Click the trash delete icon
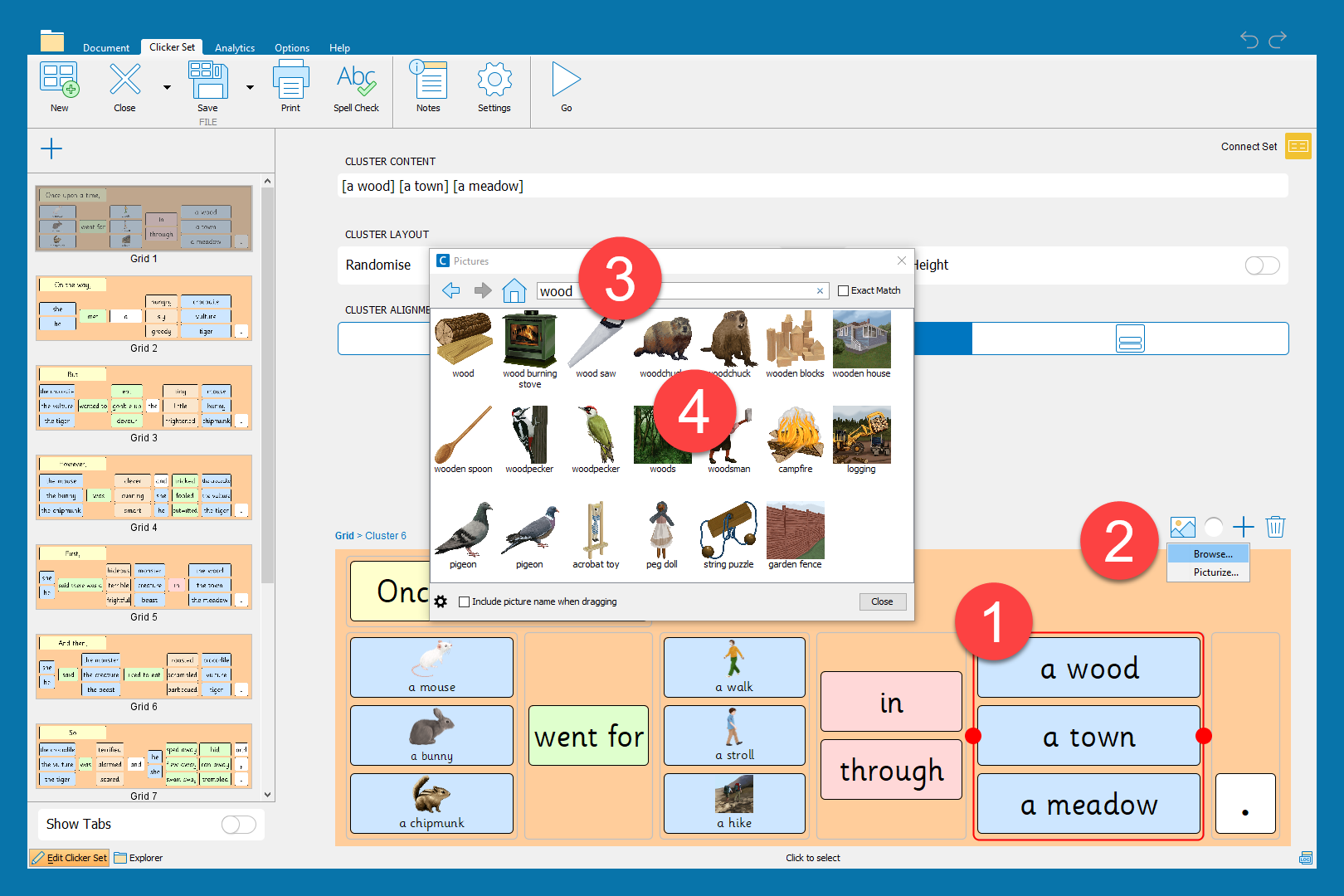The height and width of the screenshot is (896, 1344). (x=1275, y=527)
